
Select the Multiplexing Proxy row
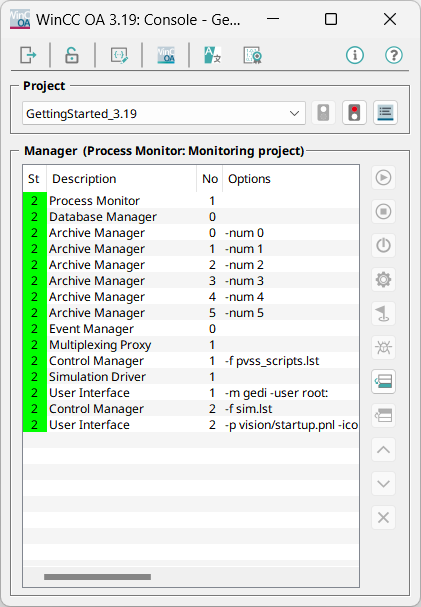(x=191, y=345)
